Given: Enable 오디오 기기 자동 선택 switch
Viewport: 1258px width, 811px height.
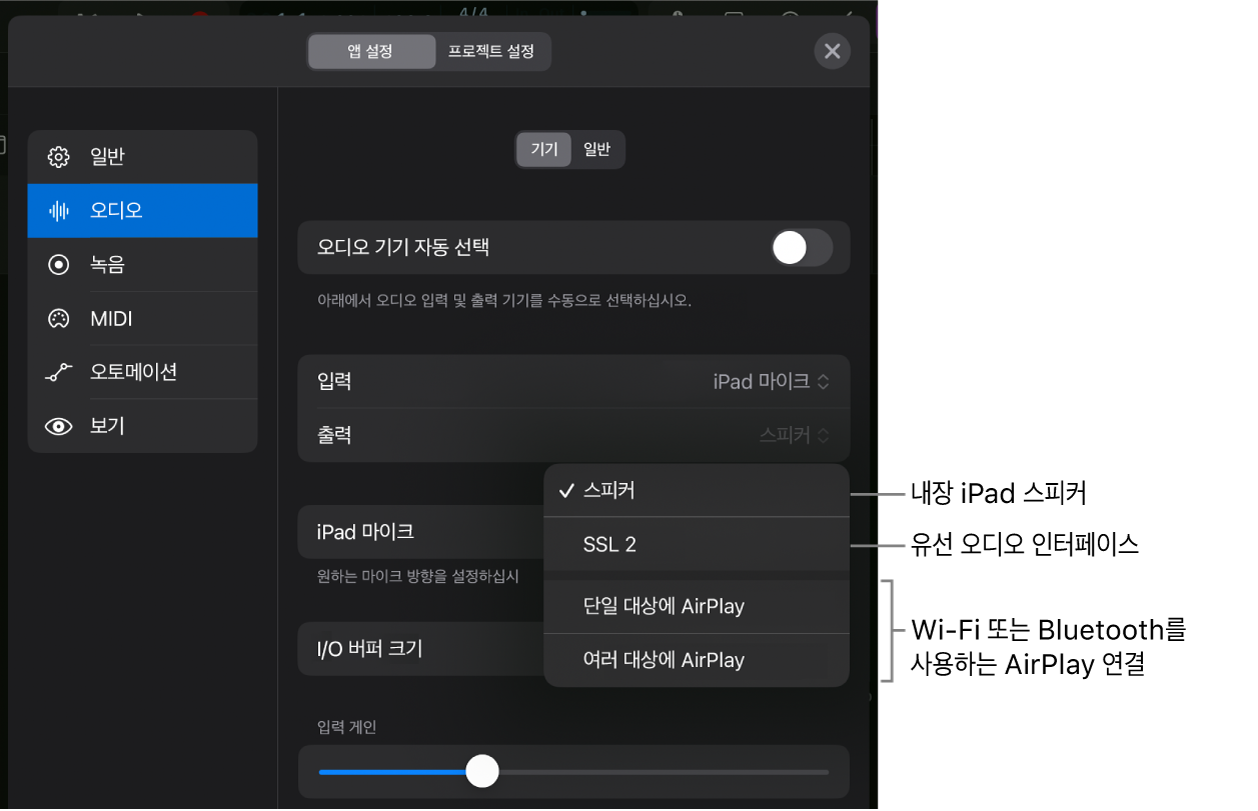Looking at the screenshot, I should pos(800,247).
